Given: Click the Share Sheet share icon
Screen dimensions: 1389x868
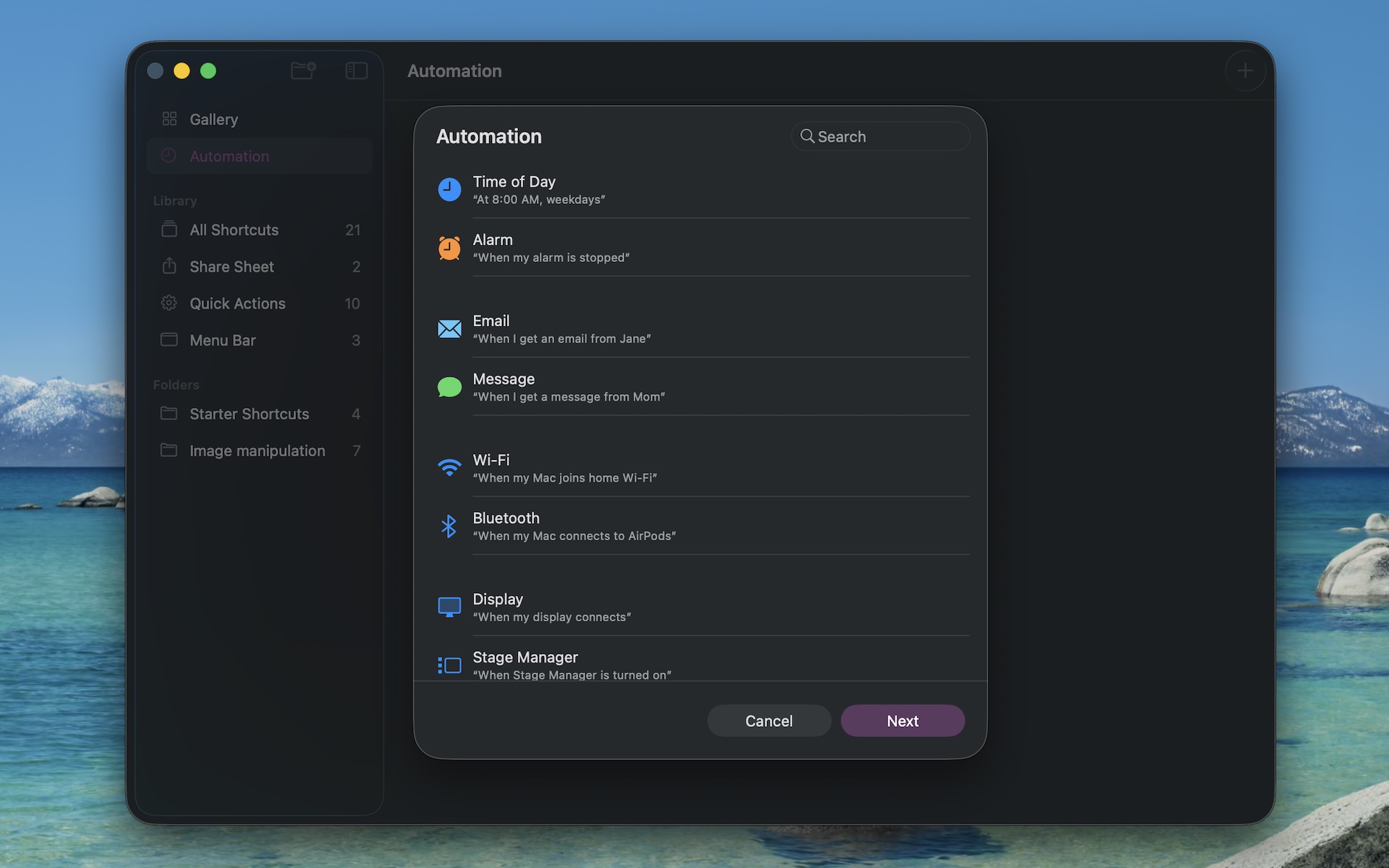Looking at the screenshot, I should click(169, 265).
